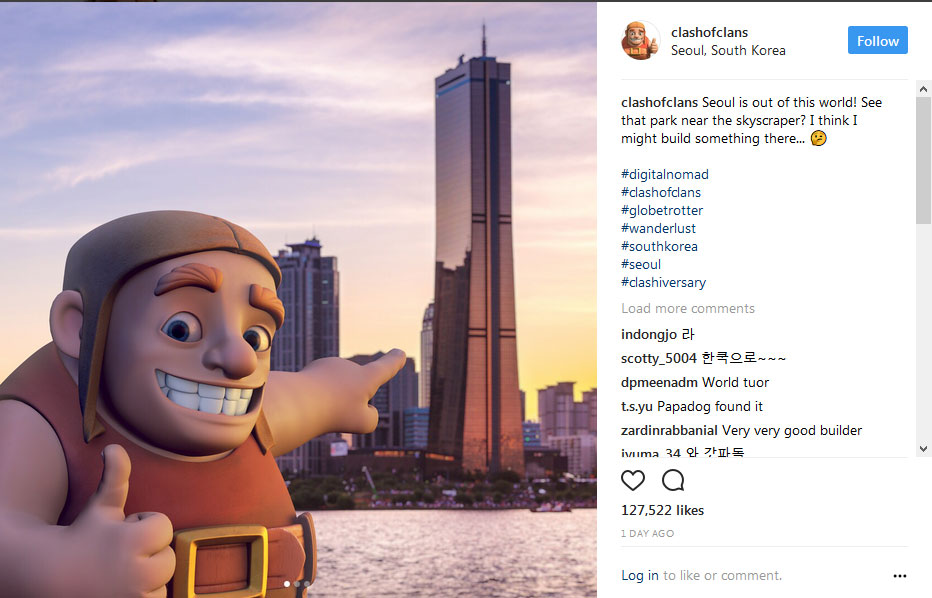This screenshot has width=932, height=598.
Task: Open commenter scotty_5004's profile
Action: click(659, 358)
